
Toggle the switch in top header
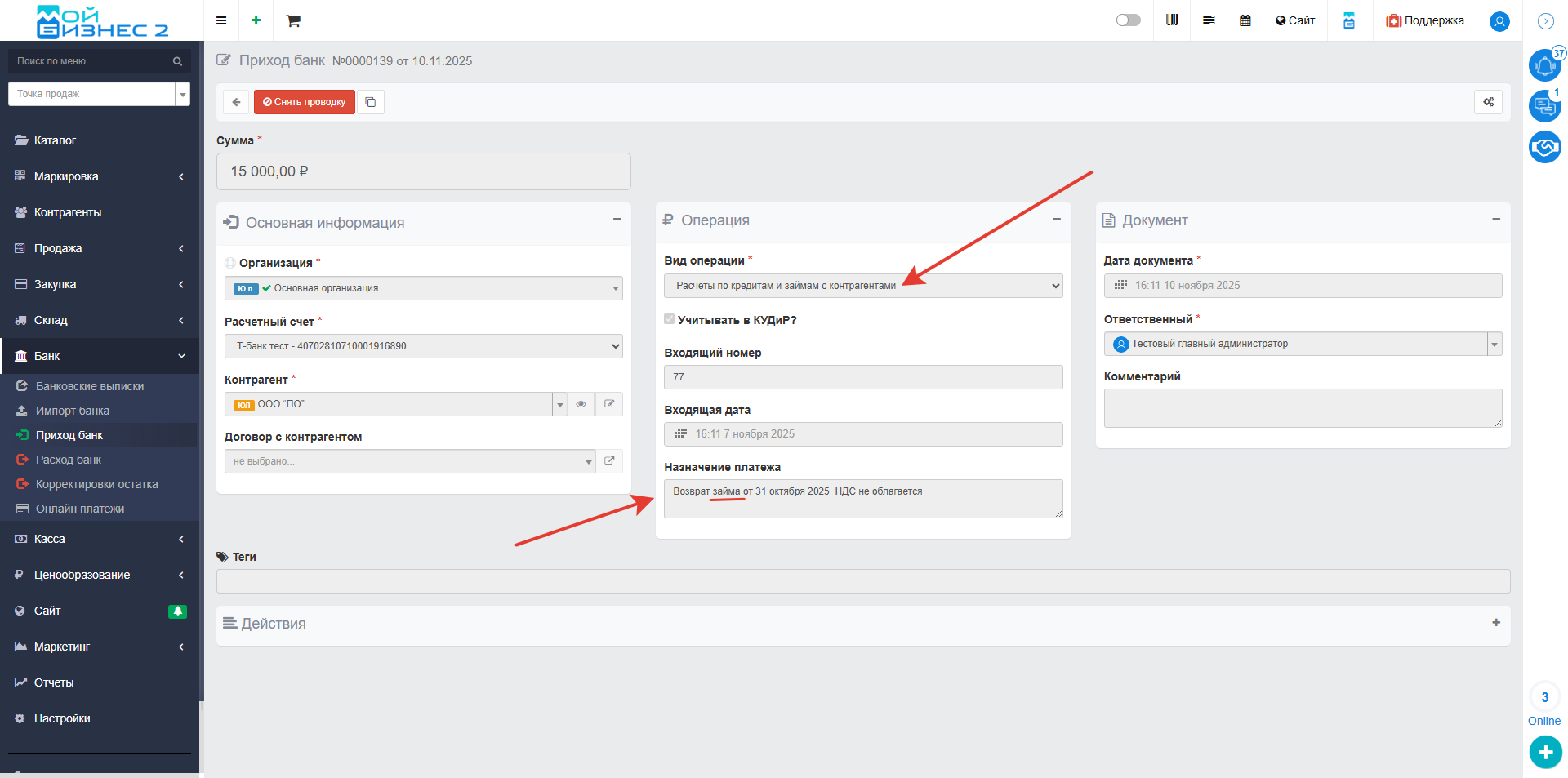1128,20
